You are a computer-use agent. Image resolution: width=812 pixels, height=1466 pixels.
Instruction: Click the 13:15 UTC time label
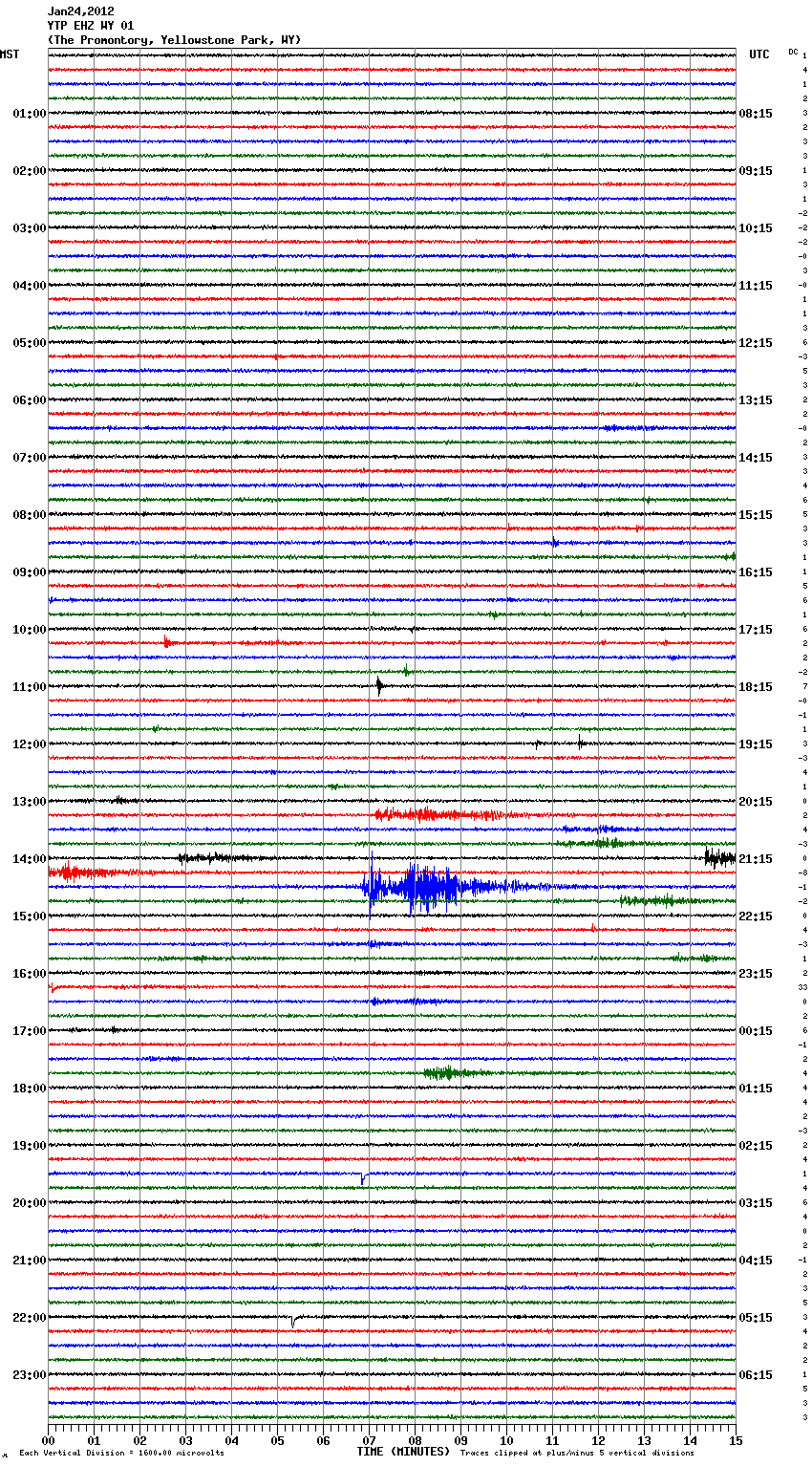[756, 400]
